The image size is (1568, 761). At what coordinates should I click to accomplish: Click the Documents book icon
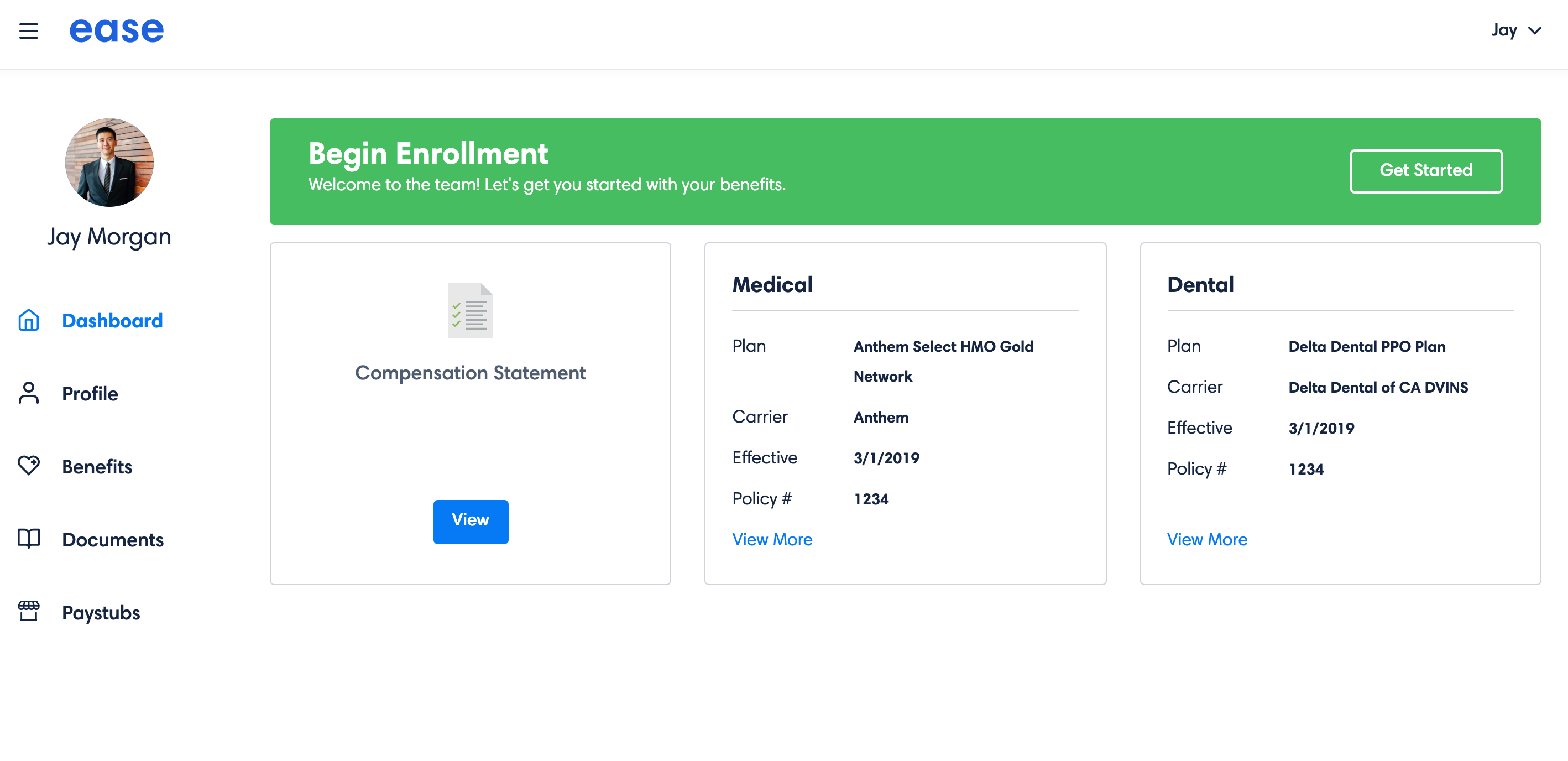point(29,539)
